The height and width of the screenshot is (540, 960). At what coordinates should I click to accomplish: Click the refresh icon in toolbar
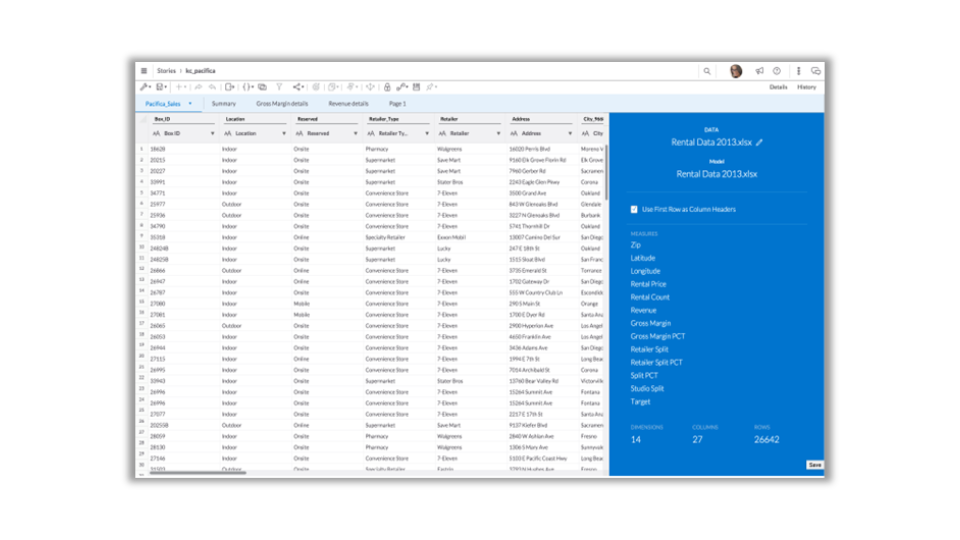316,87
